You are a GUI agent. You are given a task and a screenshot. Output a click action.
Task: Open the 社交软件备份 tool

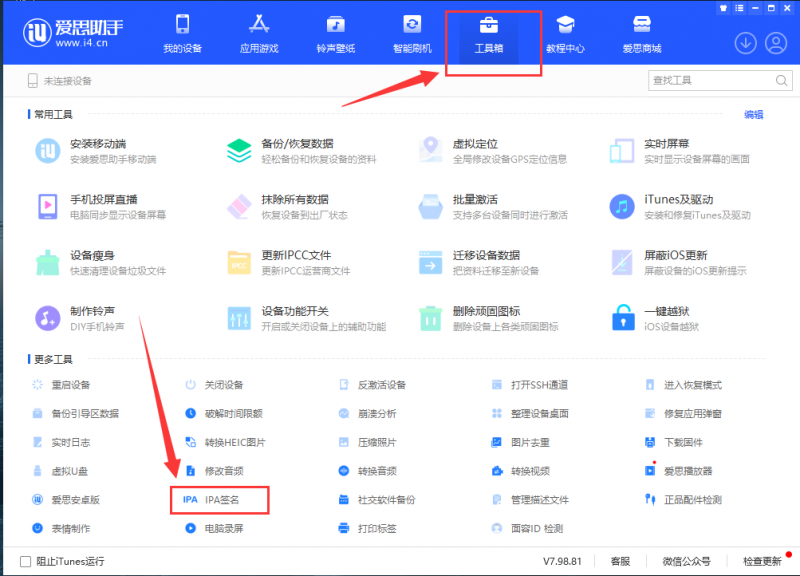tap(377, 499)
